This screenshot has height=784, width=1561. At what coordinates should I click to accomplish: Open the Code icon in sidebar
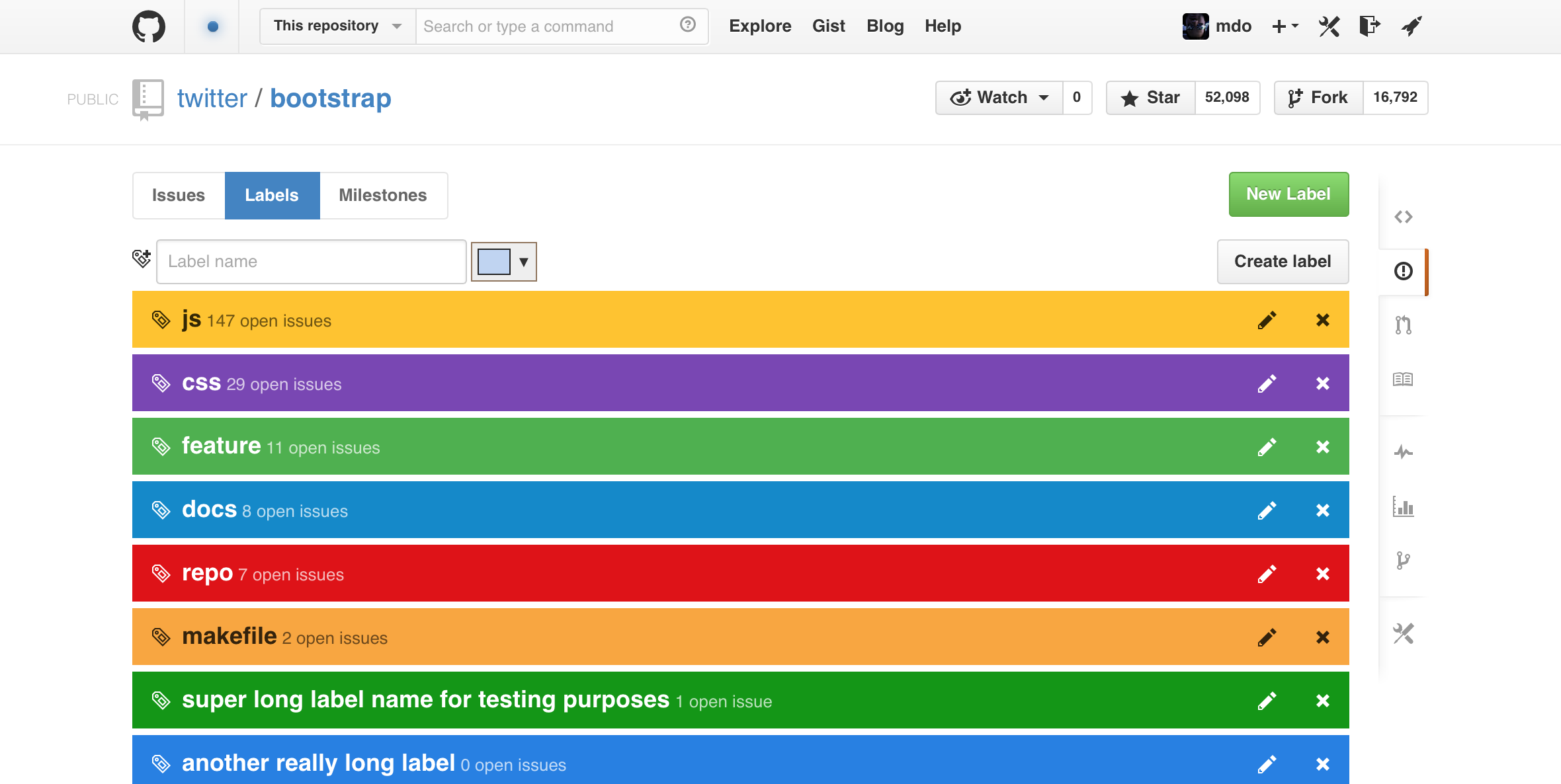1403,217
